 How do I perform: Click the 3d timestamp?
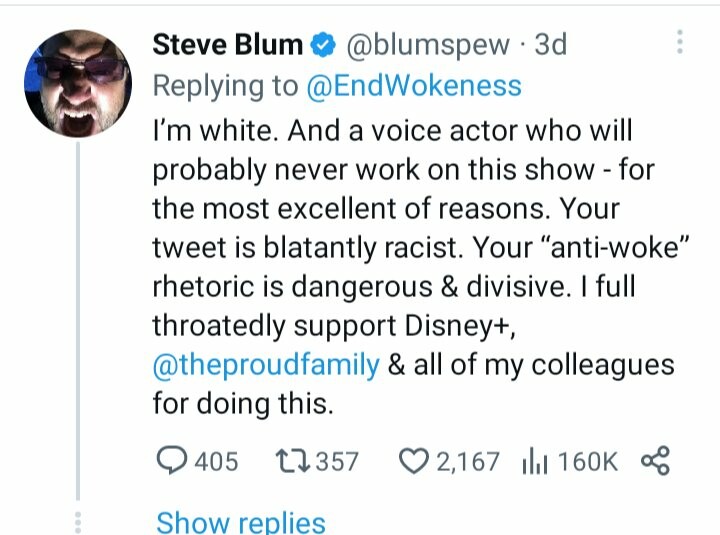click(551, 45)
